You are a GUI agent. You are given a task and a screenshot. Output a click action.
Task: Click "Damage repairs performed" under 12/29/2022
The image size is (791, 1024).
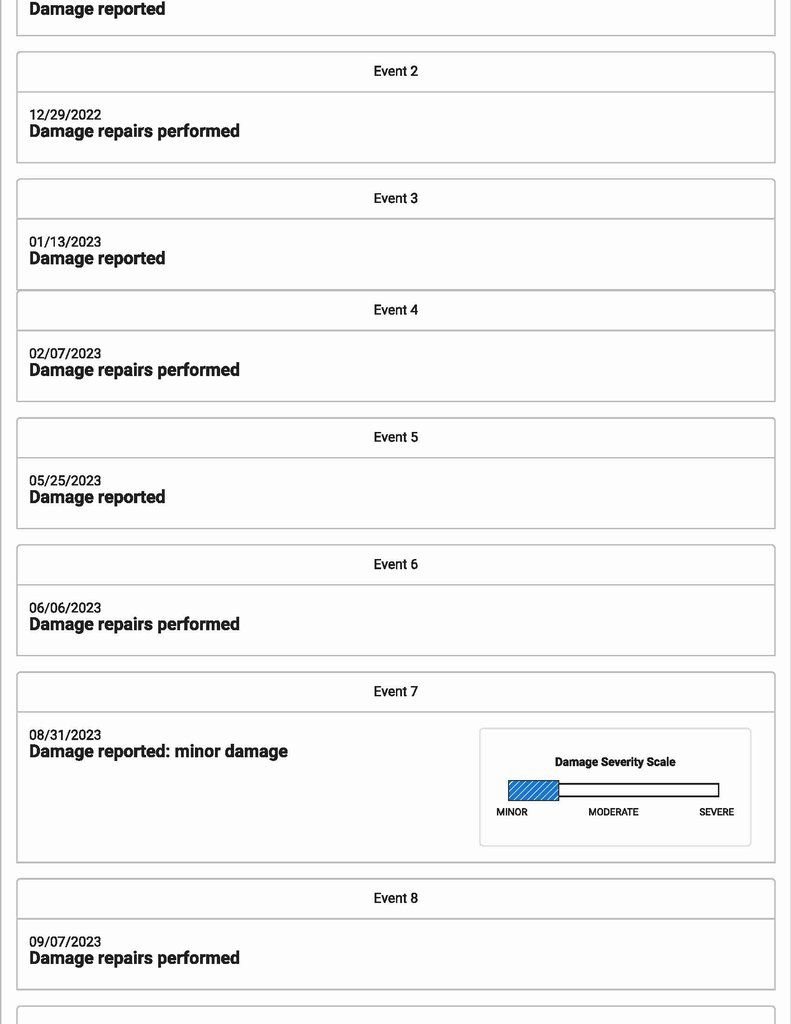[134, 131]
